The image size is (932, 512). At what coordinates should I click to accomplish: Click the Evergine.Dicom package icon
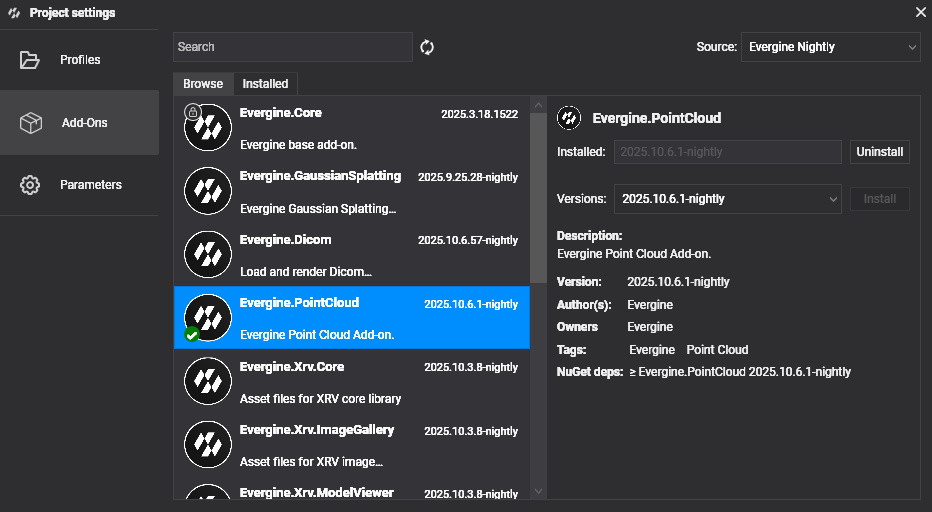[x=208, y=254]
